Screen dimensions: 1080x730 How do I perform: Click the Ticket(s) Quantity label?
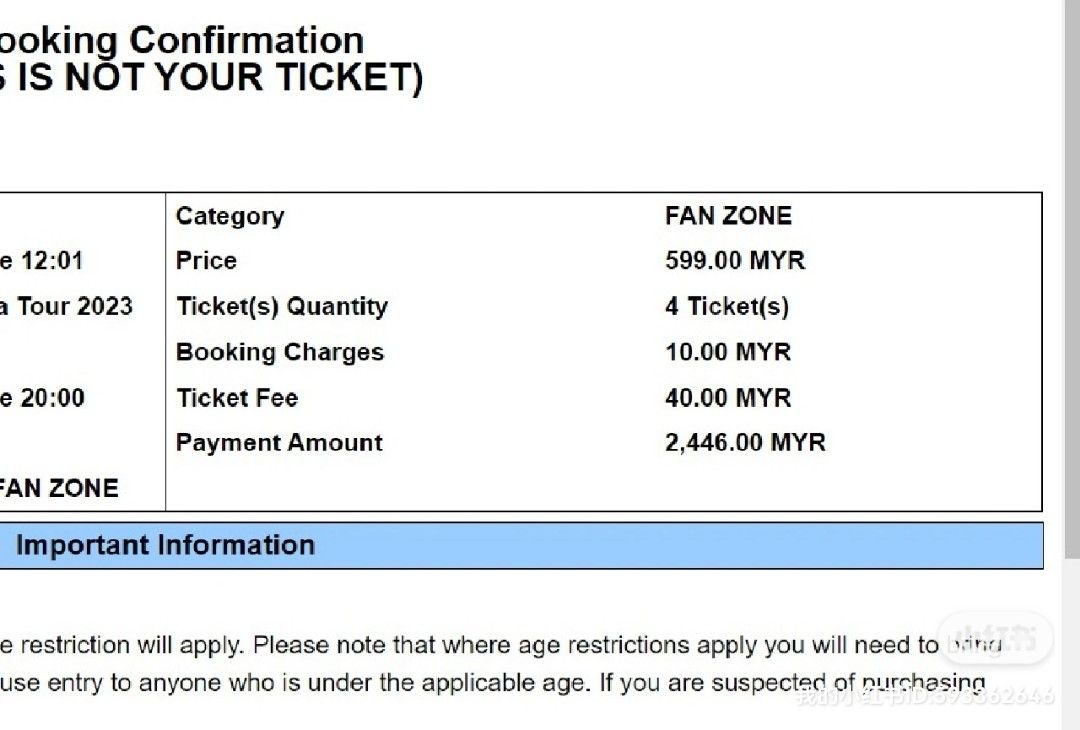click(281, 306)
